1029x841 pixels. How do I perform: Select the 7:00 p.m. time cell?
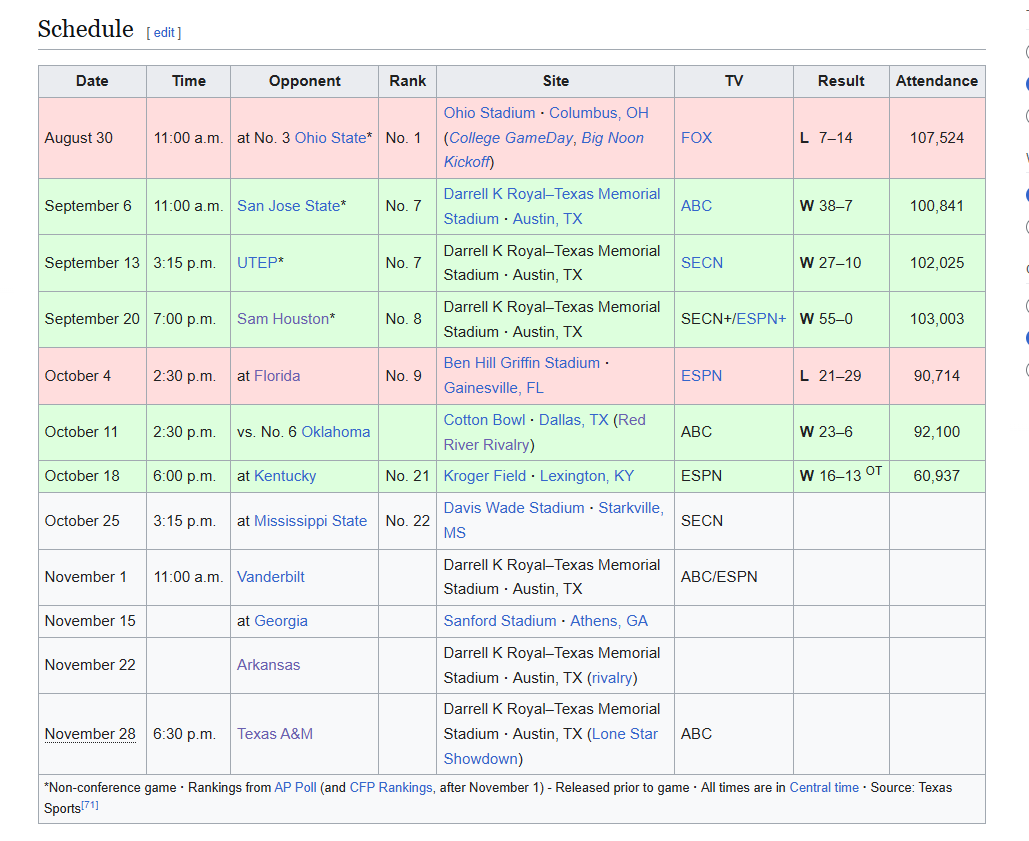pos(188,319)
